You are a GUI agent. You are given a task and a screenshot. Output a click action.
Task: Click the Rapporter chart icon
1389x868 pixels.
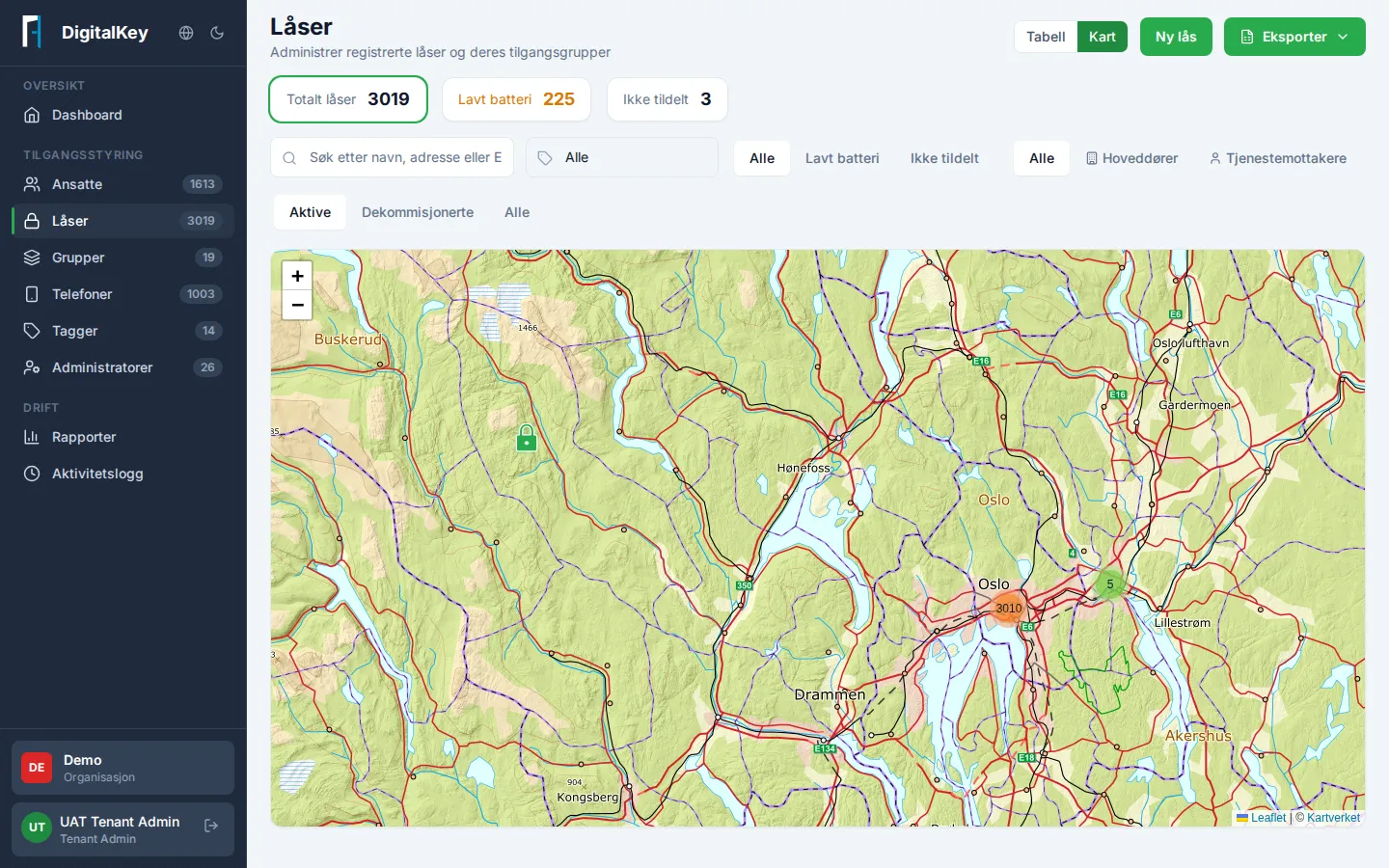pyautogui.click(x=32, y=437)
